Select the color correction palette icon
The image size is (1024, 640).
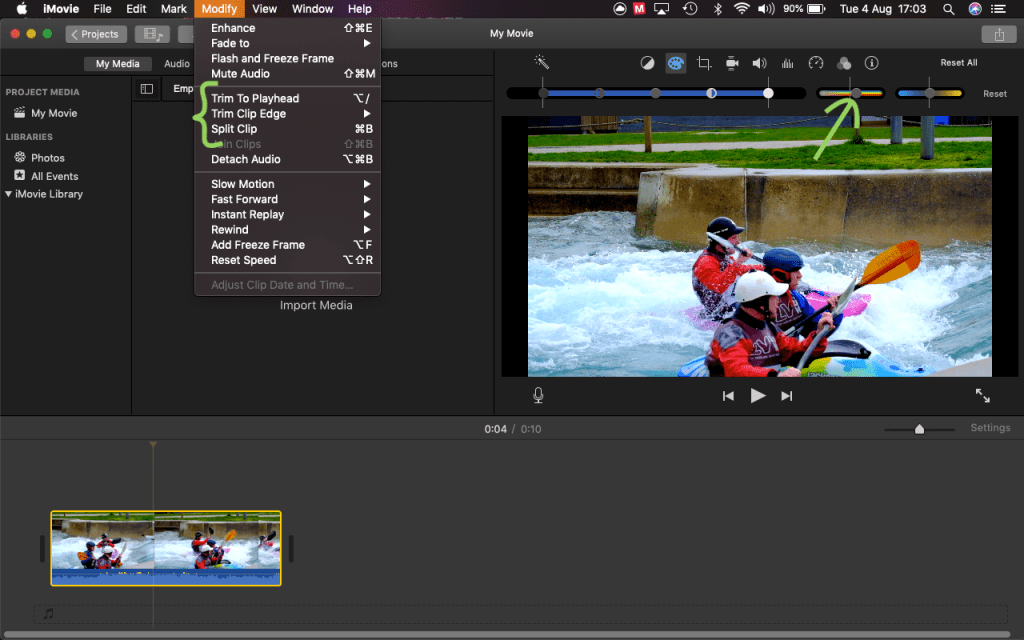[676, 63]
